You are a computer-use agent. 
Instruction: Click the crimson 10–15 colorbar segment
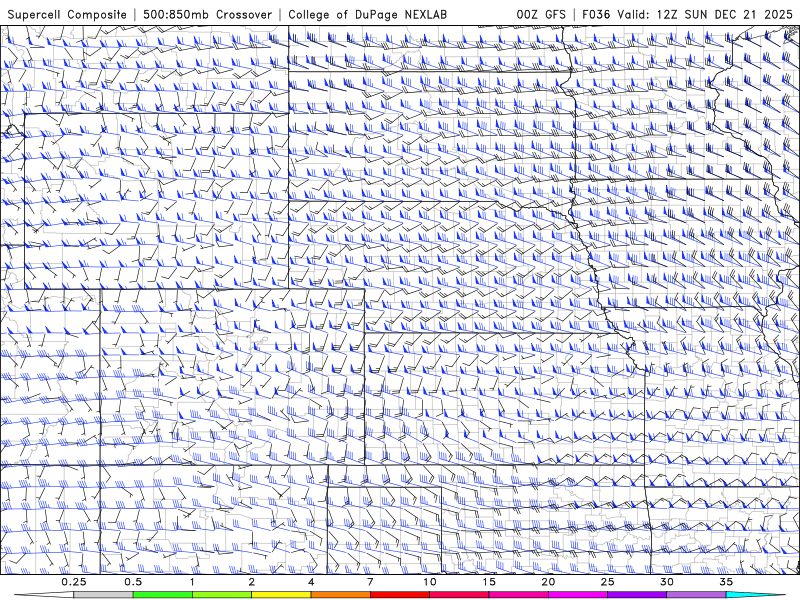[459, 595]
